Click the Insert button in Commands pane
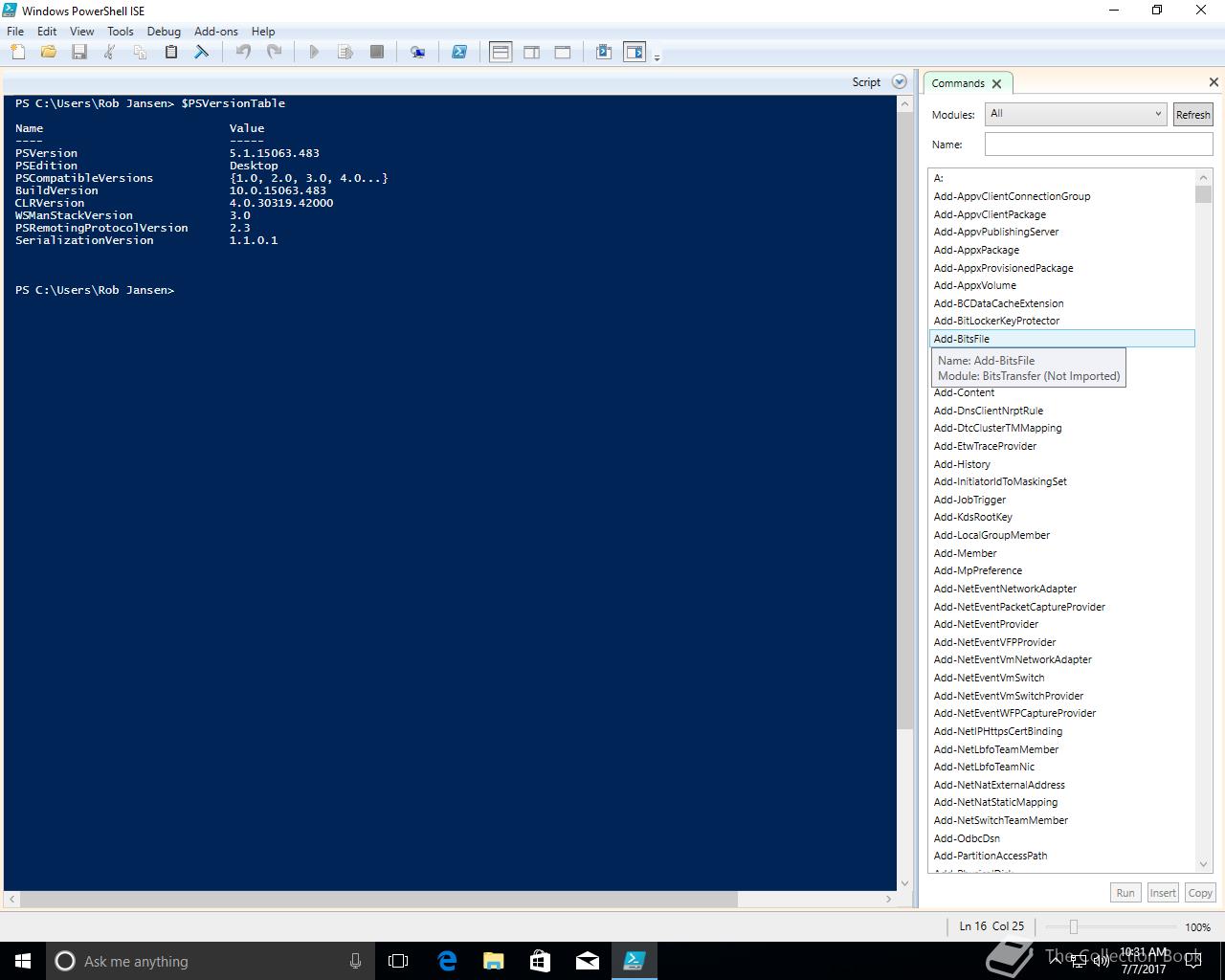1225x980 pixels. point(1163,893)
